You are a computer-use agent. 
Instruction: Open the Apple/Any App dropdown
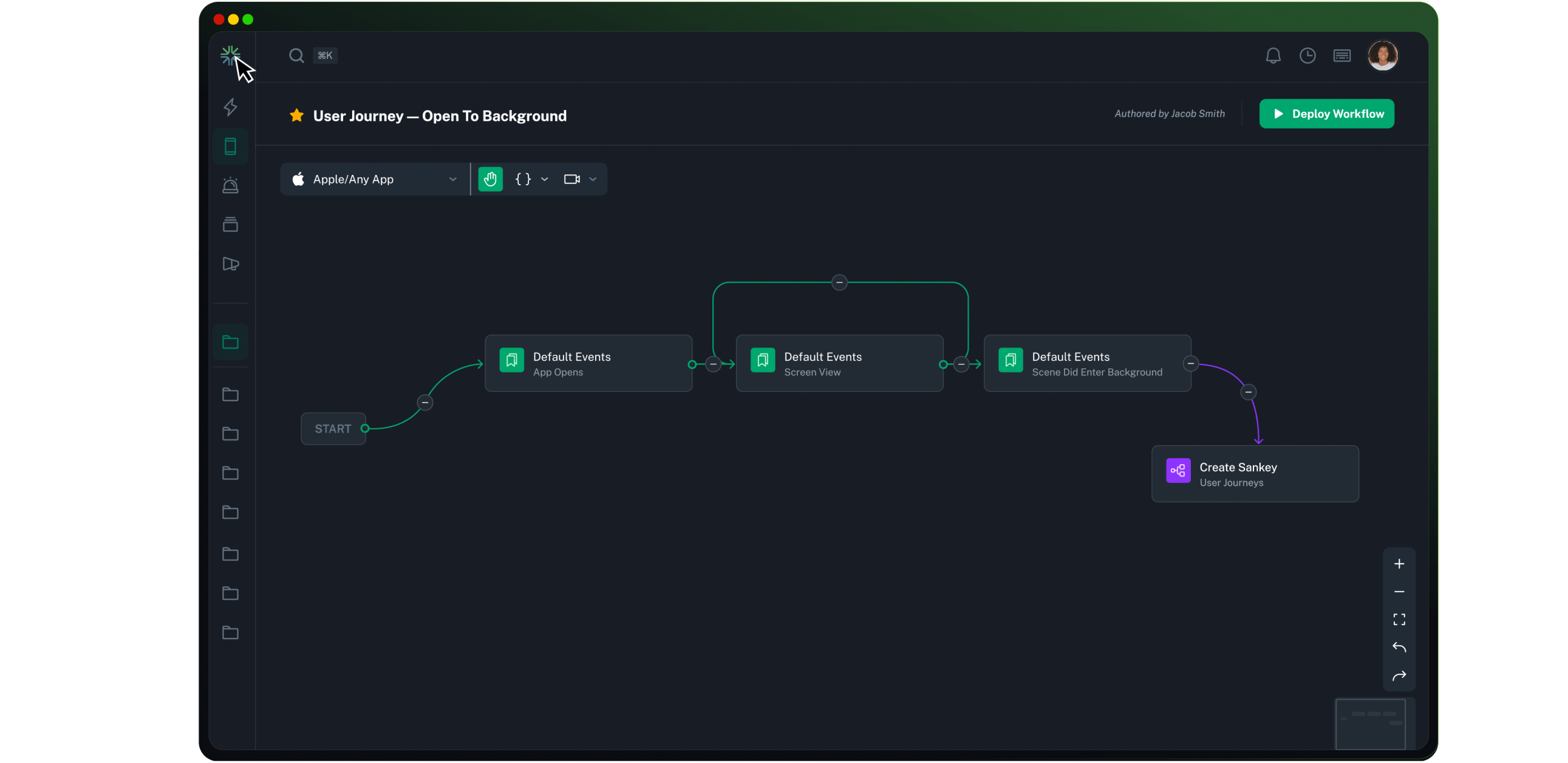click(374, 179)
